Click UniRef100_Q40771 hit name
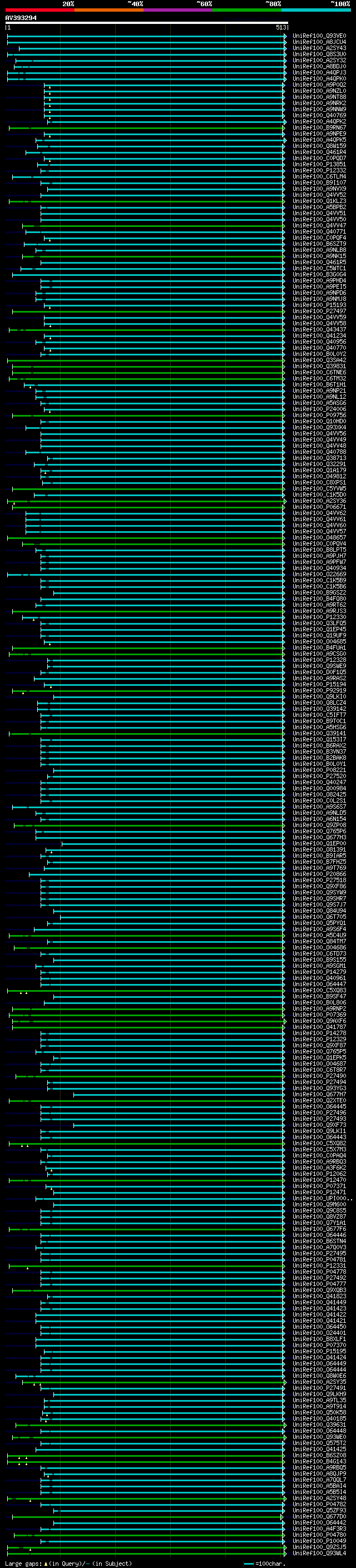The height and width of the screenshot is (1568, 356). tap(319, 231)
